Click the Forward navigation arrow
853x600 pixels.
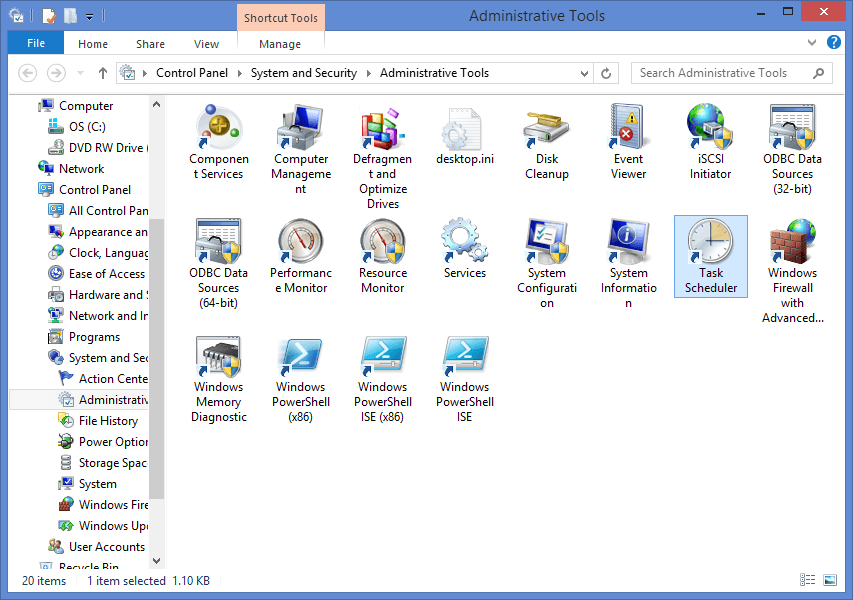click(x=56, y=73)
